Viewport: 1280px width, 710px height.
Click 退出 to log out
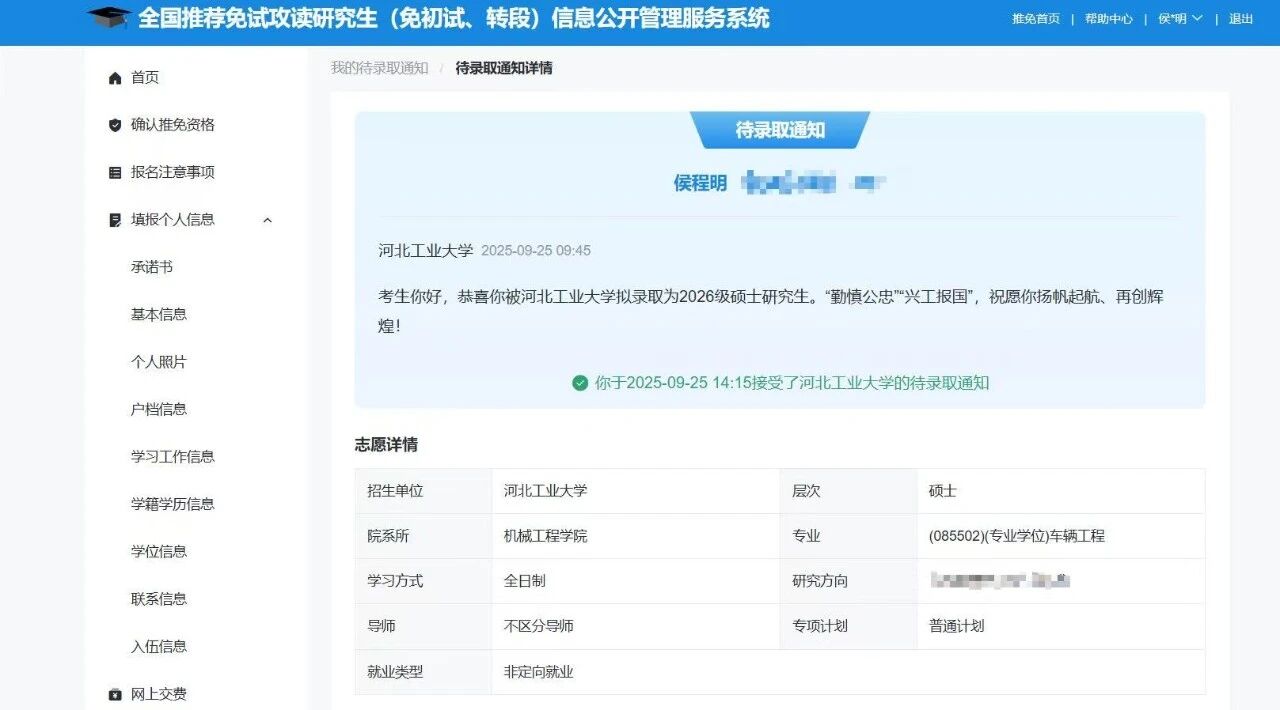[x=1240, y=18]
